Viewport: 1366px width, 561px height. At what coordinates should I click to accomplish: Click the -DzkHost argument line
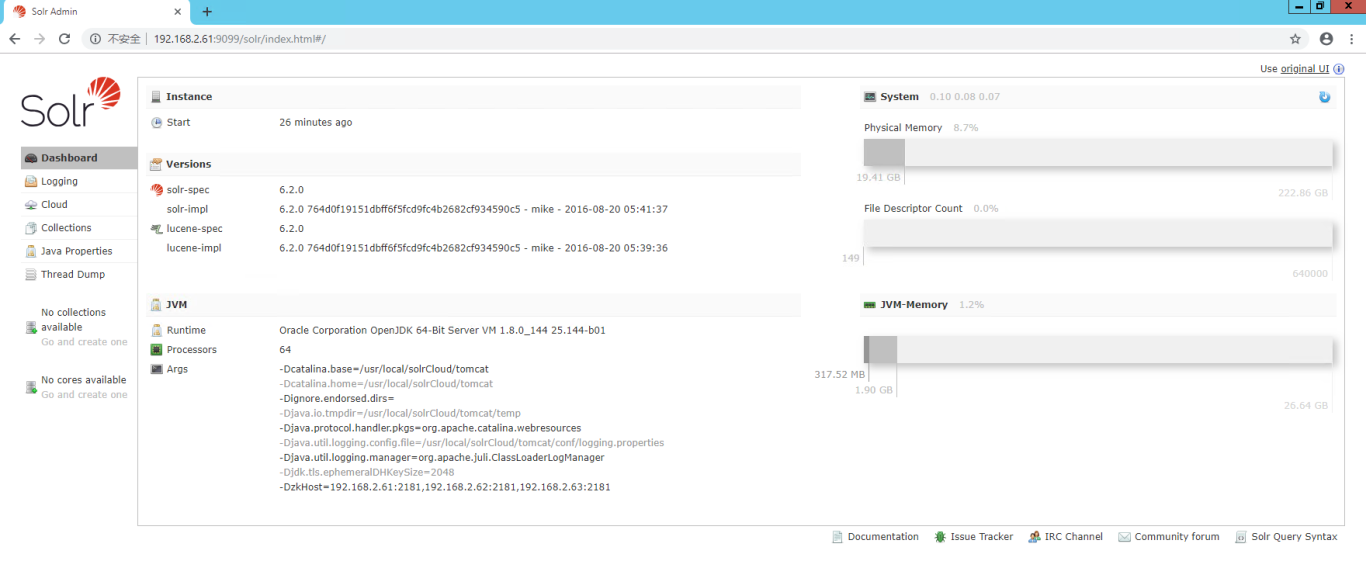click(x=445, y=487)
